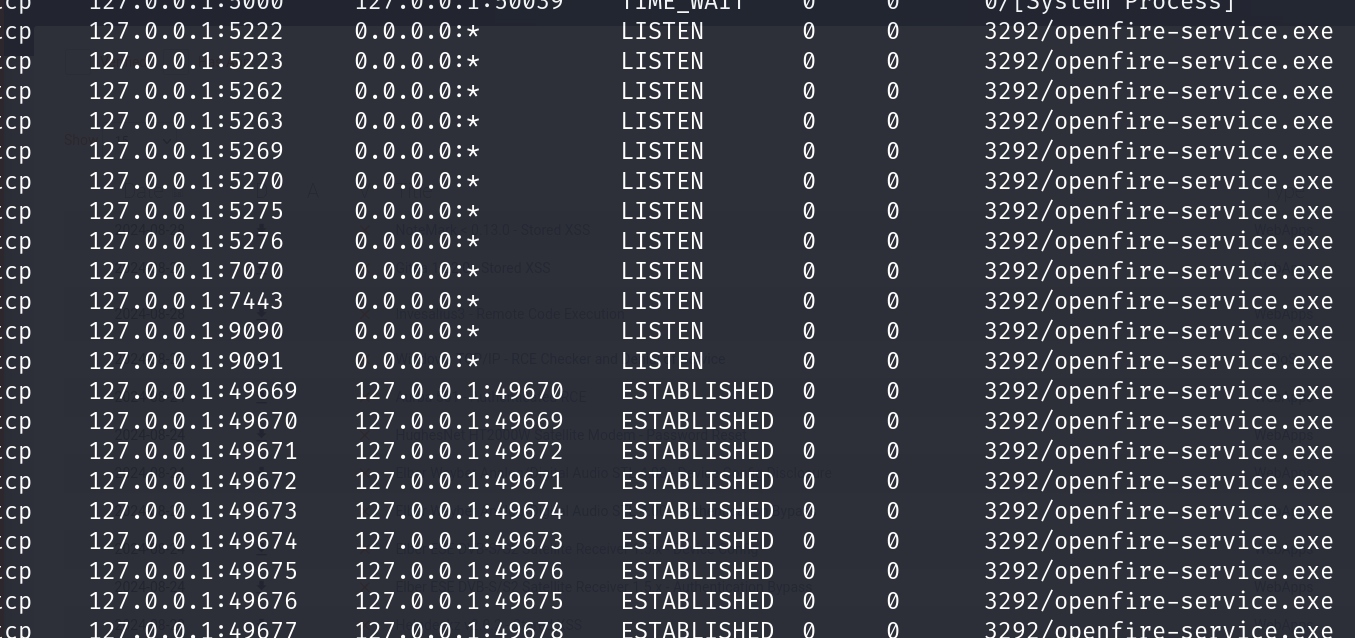This screenshot has height=638, width=1355.
Task: Click foreign address 0.0.0.0:* in the port 5223 row
Action: pos(417,61)
